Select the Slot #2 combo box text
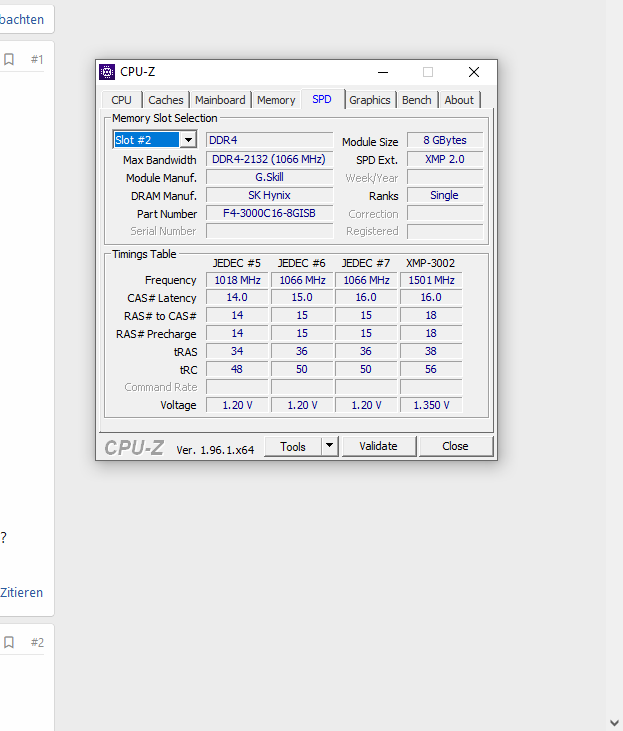 [x=146, y=140]
